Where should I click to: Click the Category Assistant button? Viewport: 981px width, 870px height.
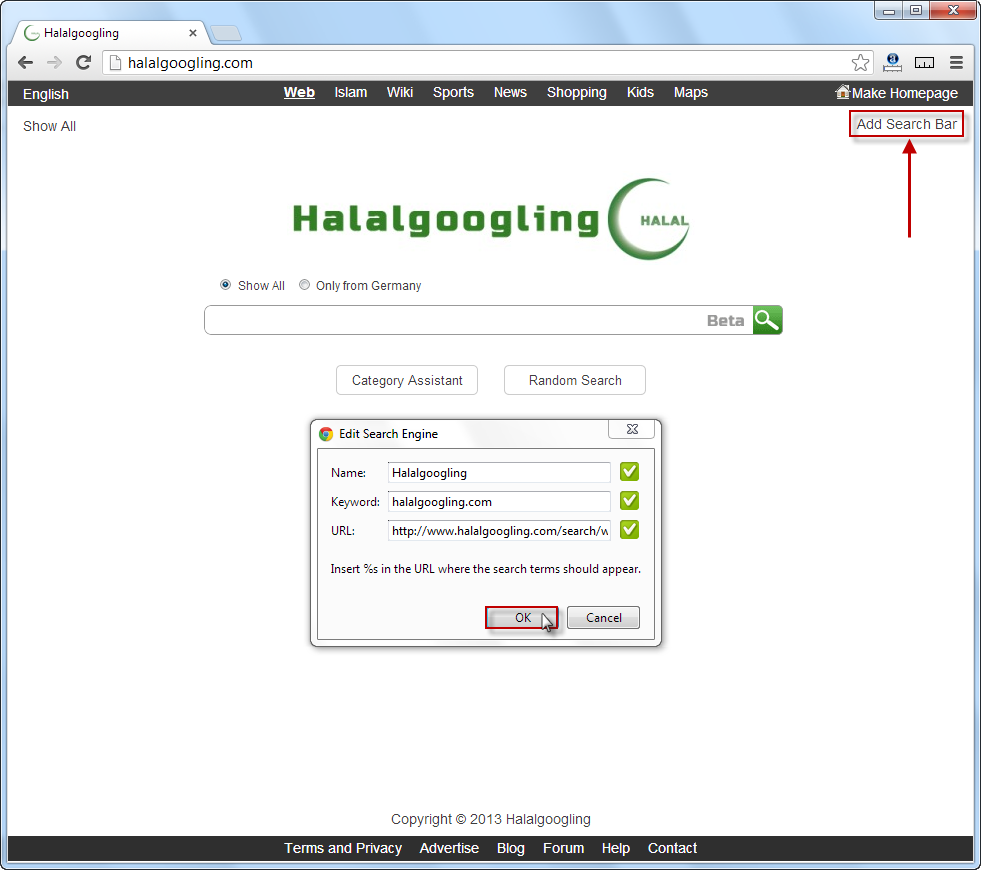tap(407, 380)
